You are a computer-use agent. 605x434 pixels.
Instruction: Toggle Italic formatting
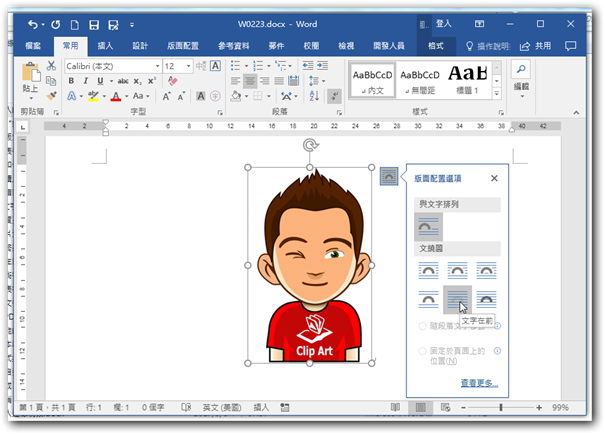[x=86, y=81]
